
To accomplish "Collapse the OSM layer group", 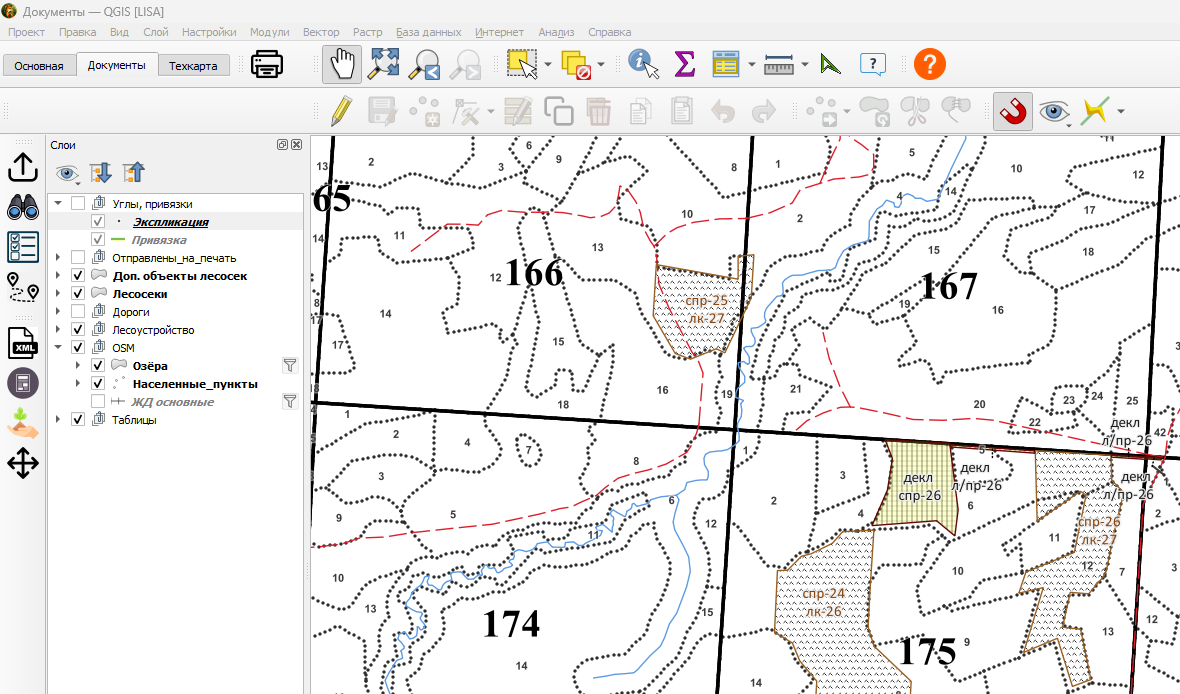I will point(58,348).
